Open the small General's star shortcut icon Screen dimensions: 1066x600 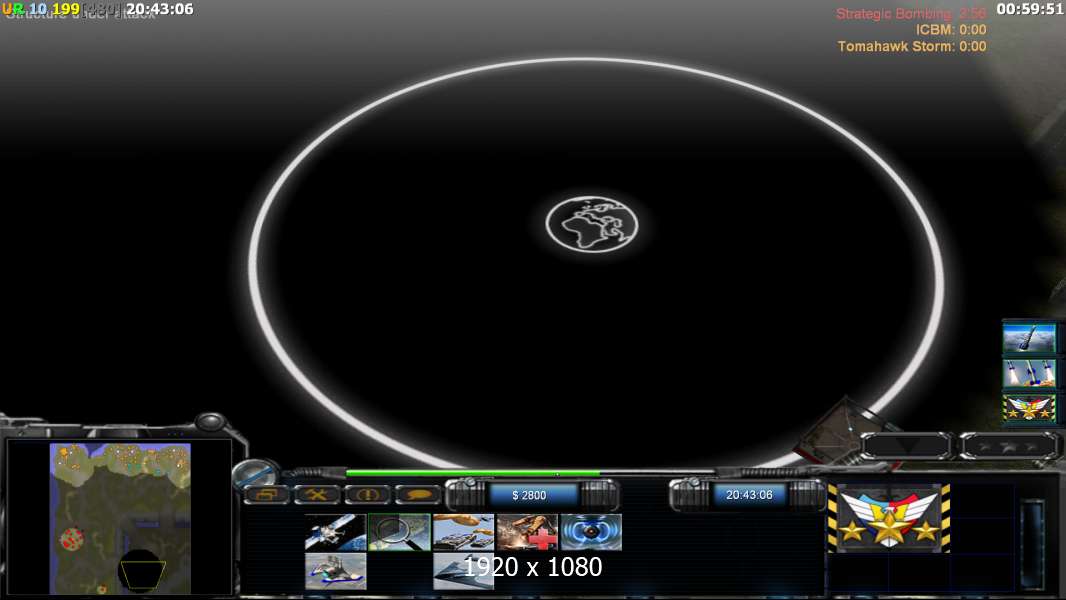pos(1029,409)
